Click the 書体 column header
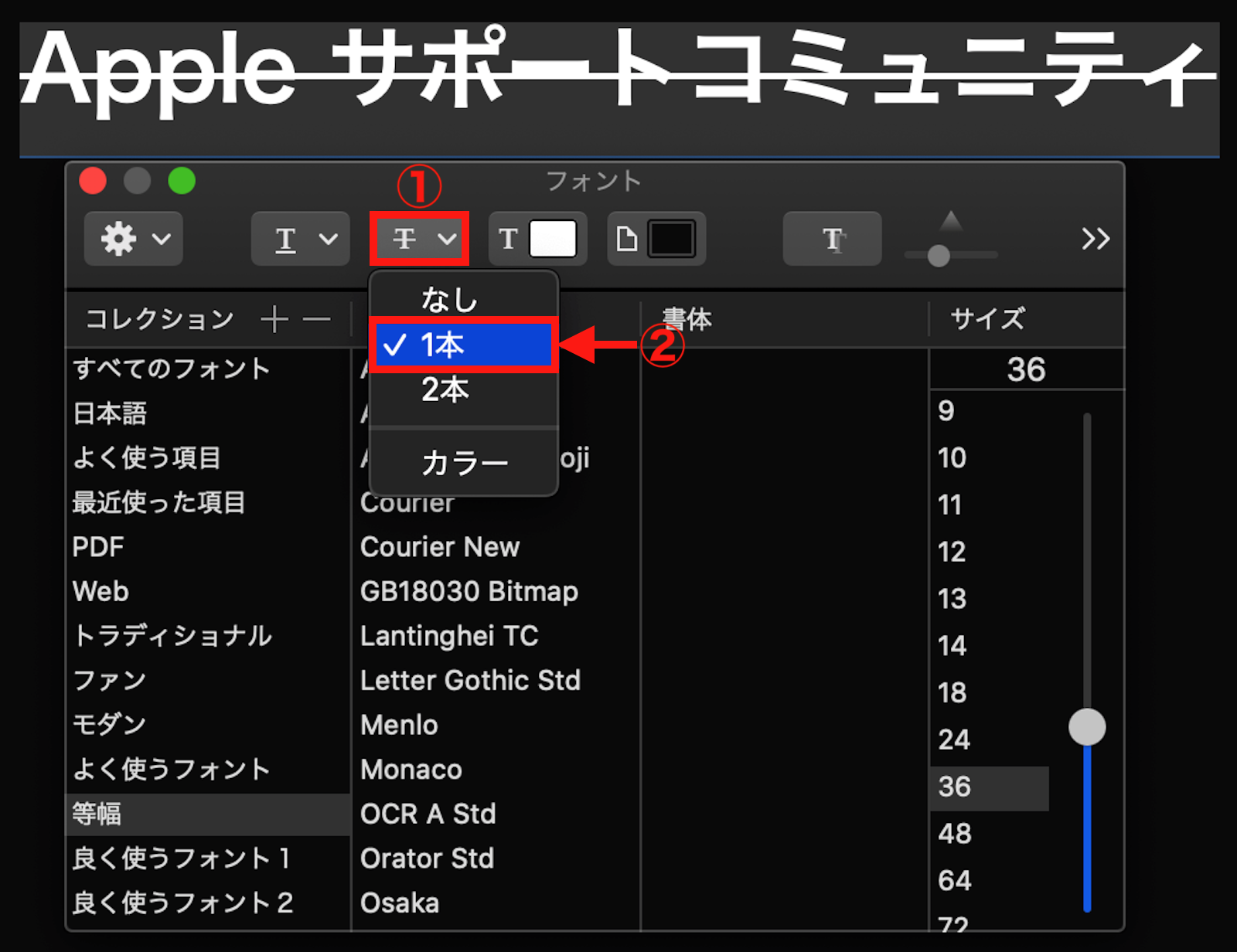 pyautogui.click(x=687, y=318)
